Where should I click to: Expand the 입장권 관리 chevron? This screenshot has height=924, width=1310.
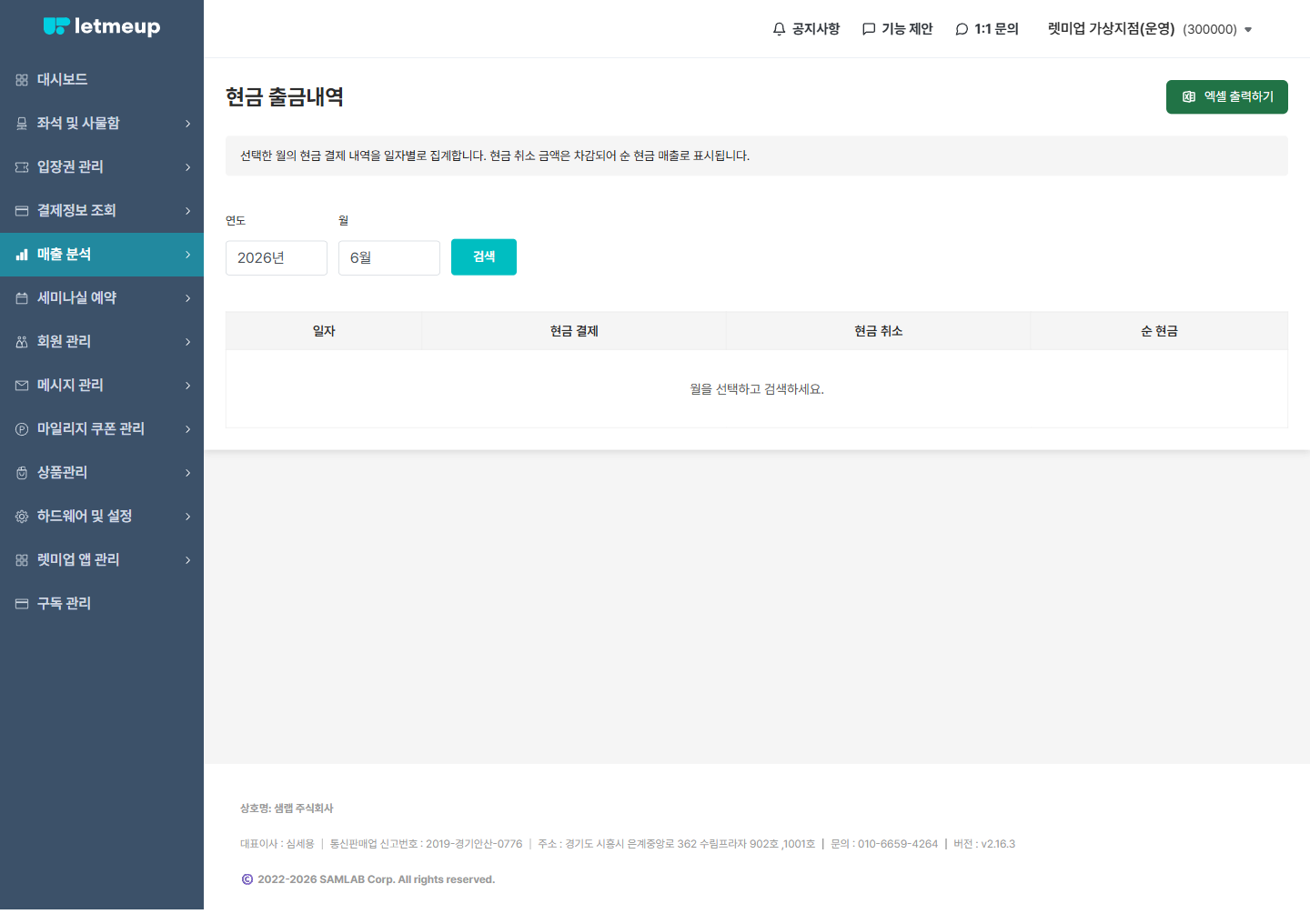[188, 167]
